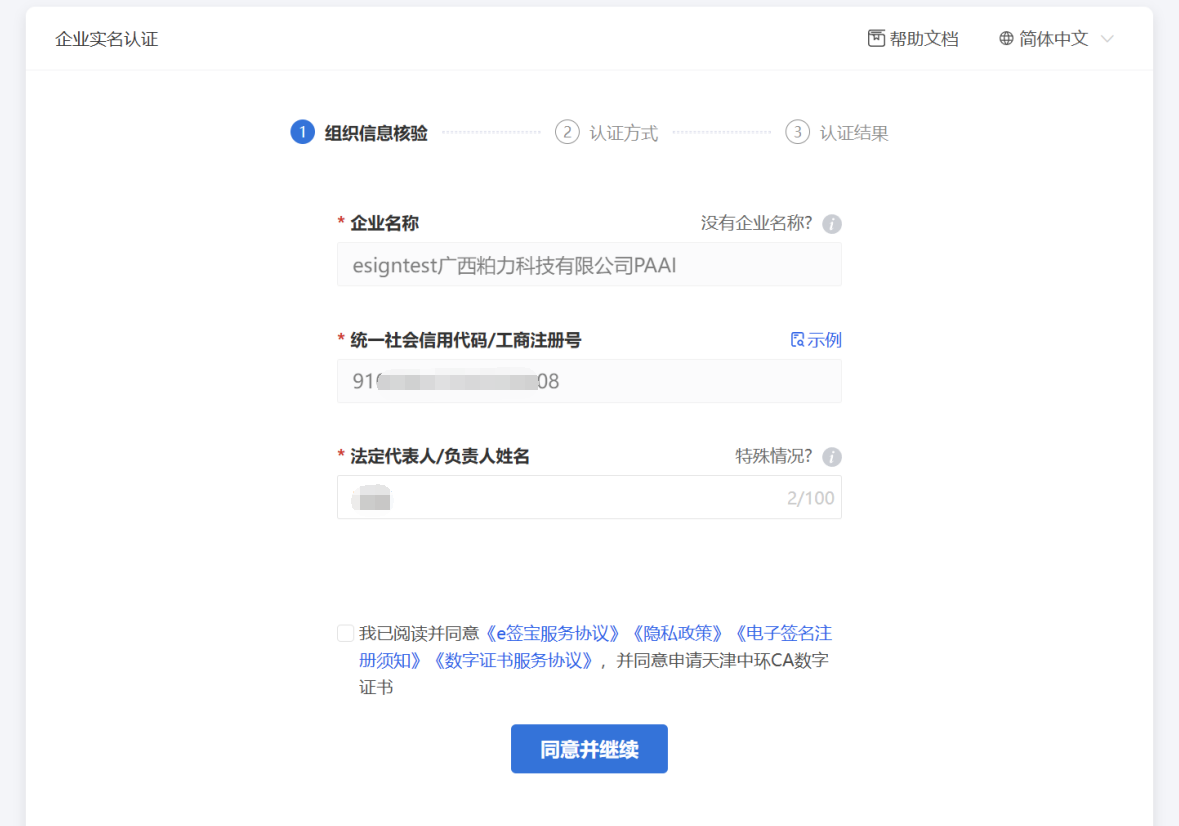Open the 帮助文档 help documentation link

tap(913, 38)
